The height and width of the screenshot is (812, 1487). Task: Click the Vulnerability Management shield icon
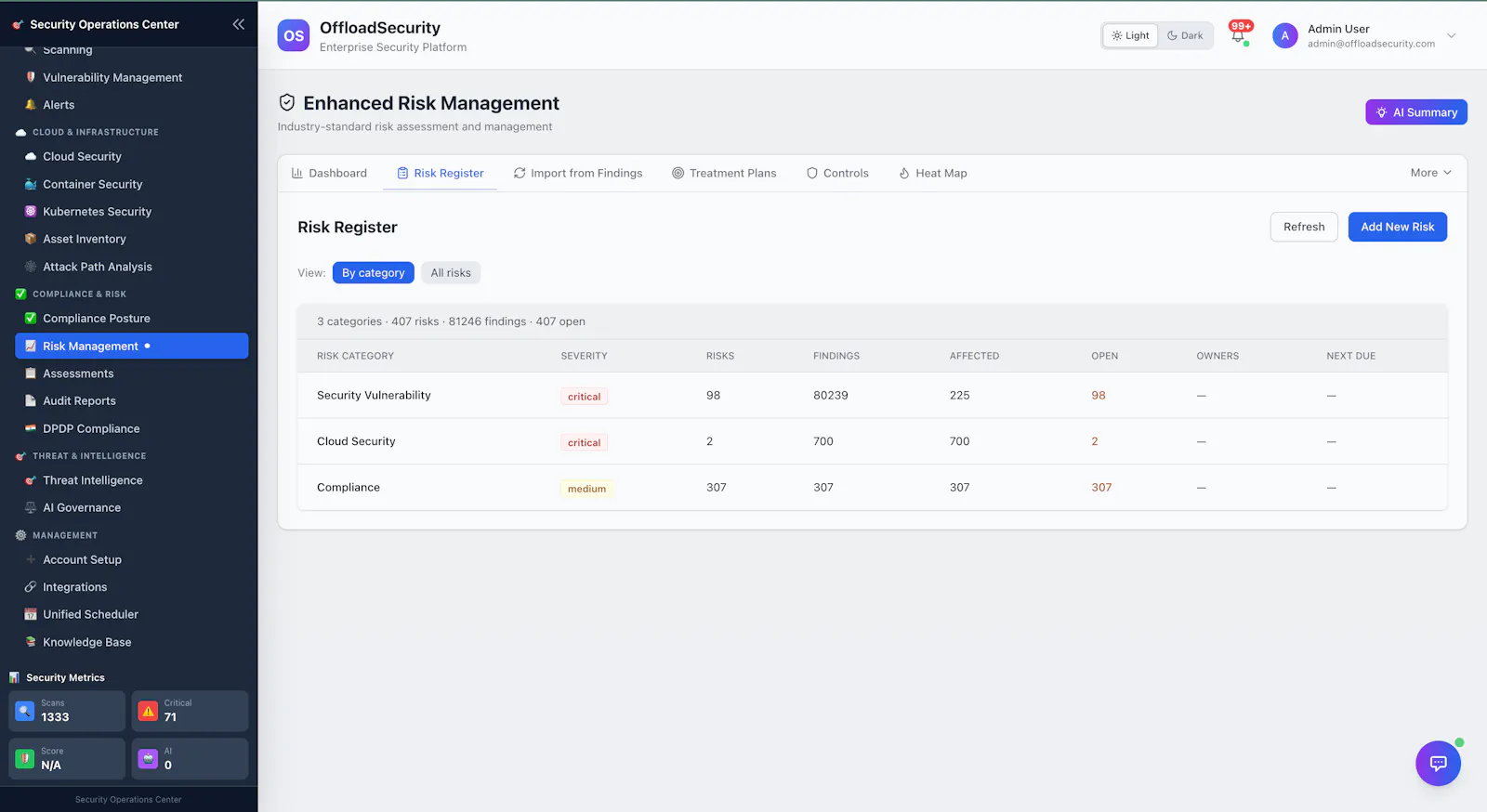tap(31, 77)
